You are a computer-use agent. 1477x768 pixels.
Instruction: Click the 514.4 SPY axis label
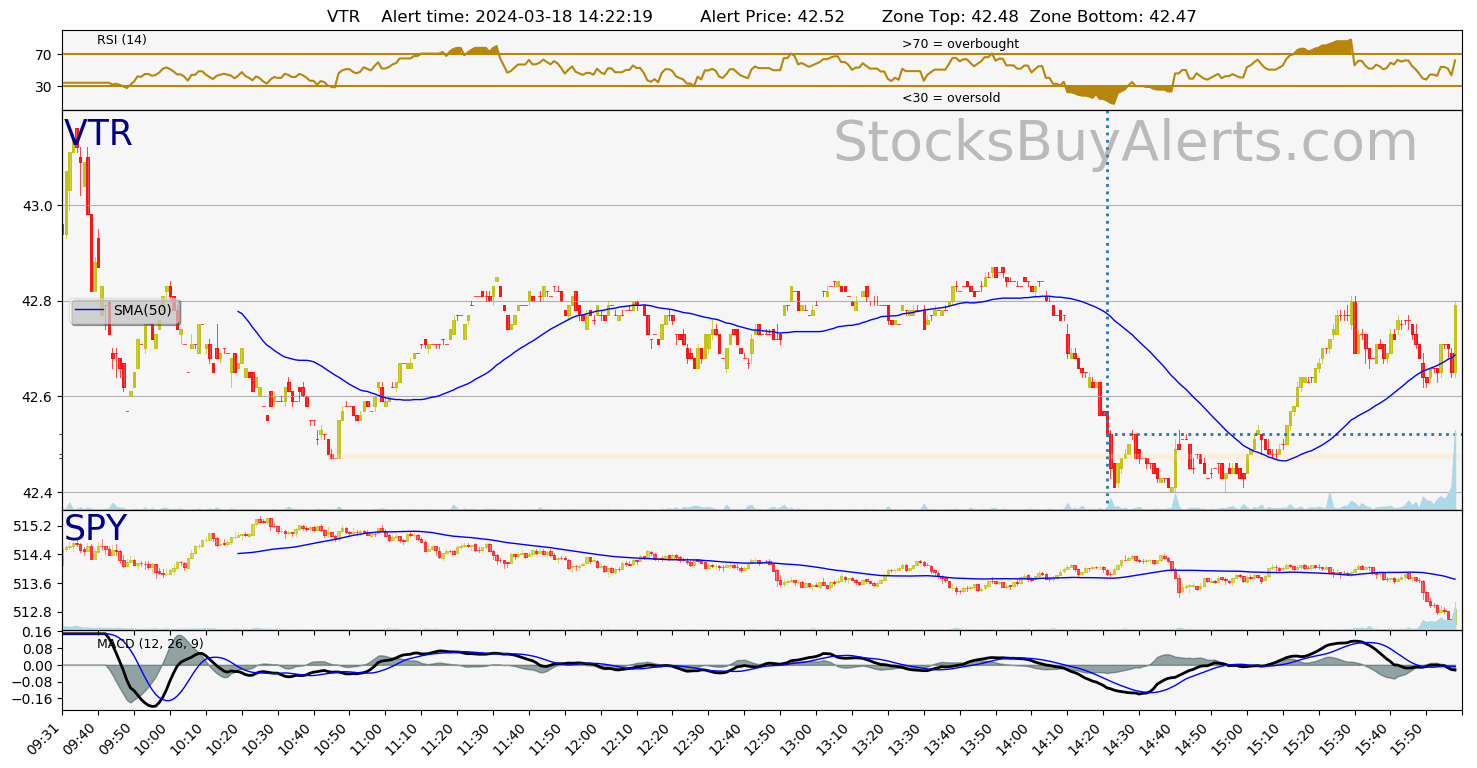tap(35, 555)
